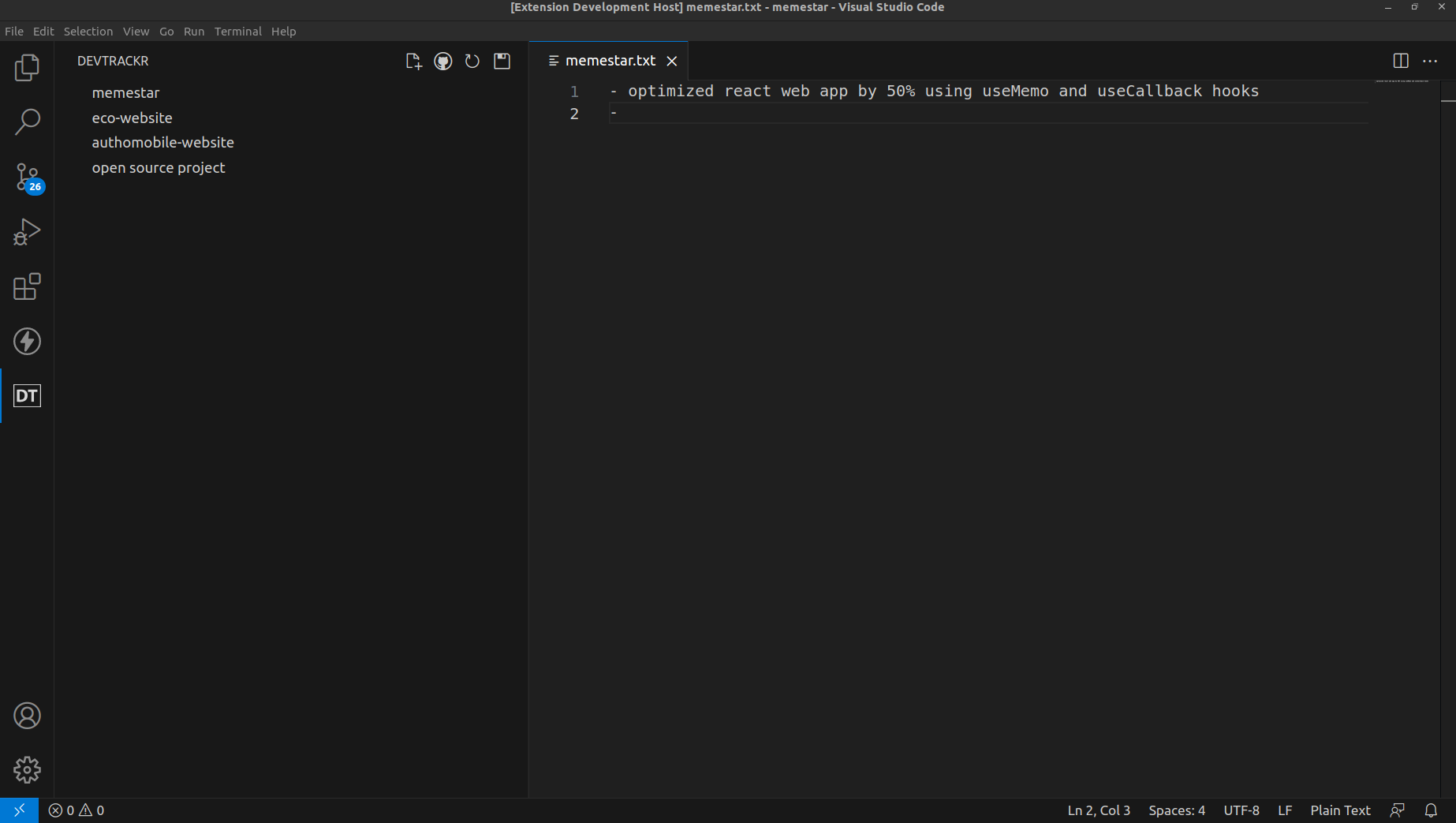Open the File menu
Image resolution: width=1456 pixels, height=823 pixels.
click(x=14, y=32)
